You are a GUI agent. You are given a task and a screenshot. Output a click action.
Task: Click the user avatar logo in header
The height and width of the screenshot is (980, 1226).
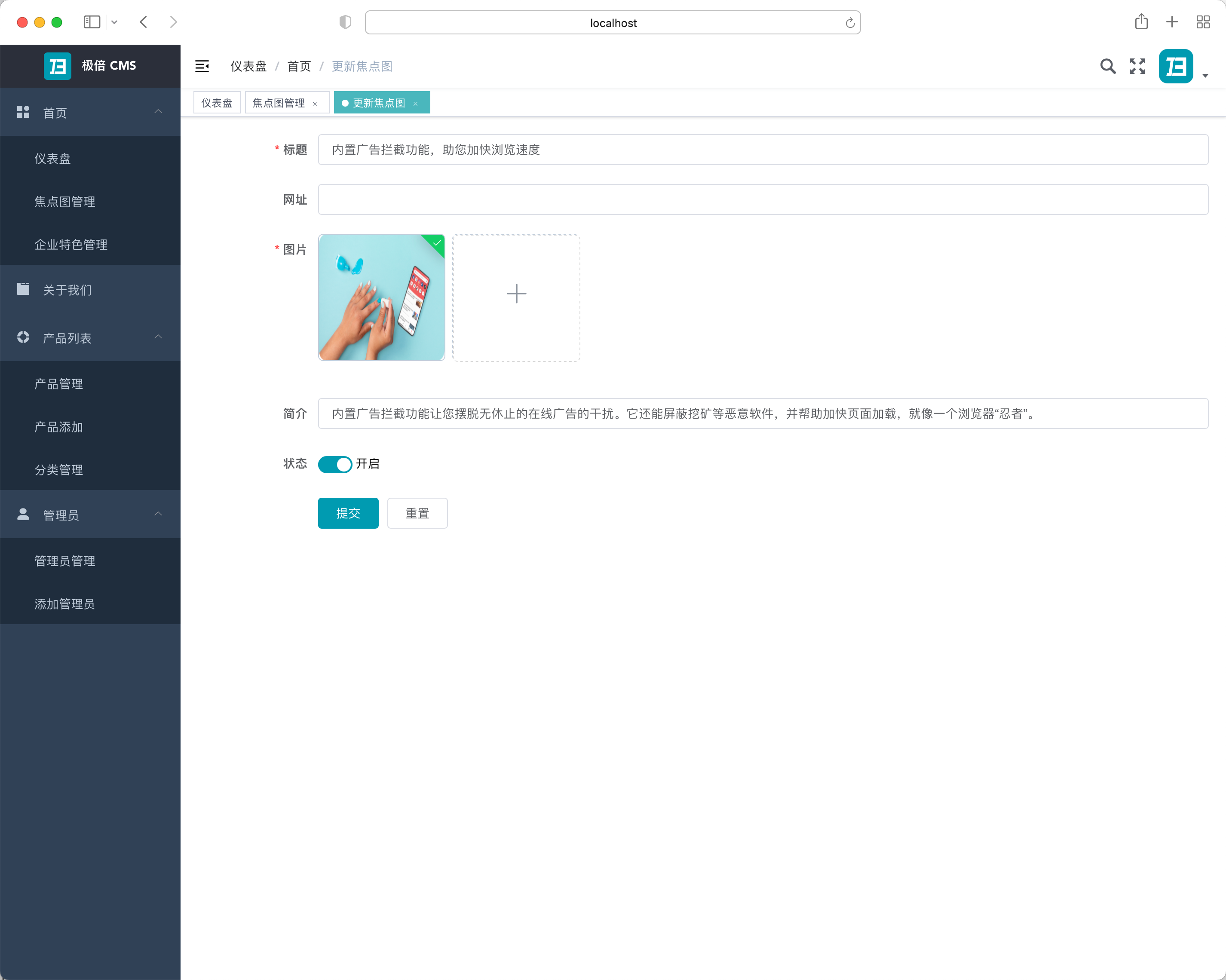1175,67
